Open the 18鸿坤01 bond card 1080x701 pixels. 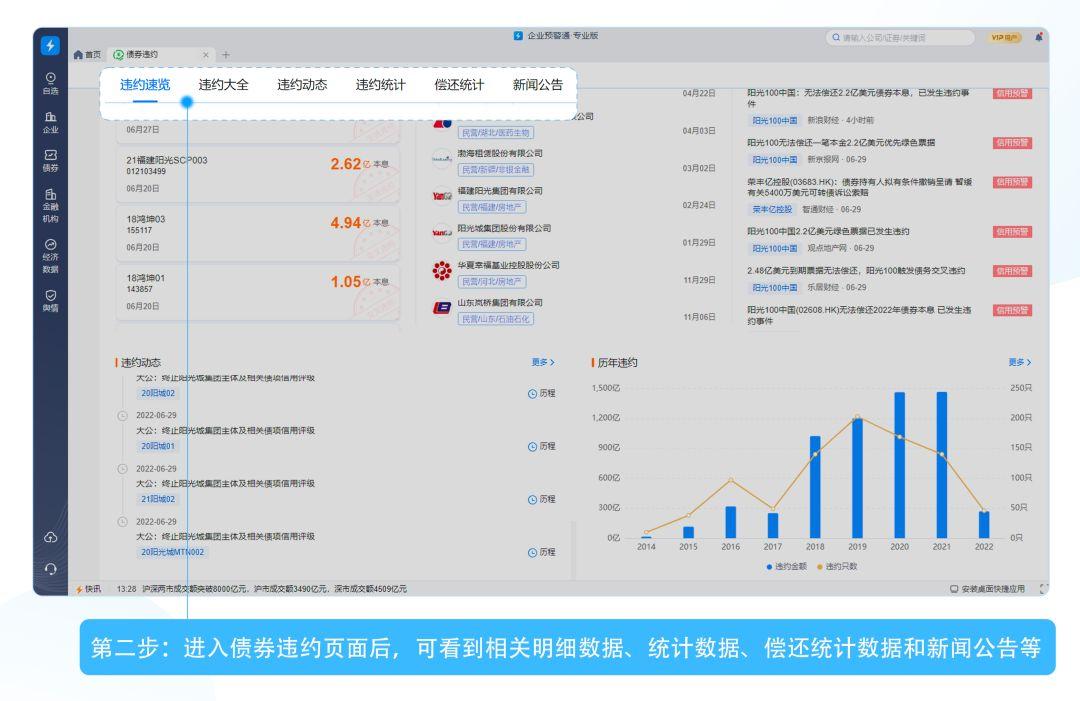click(258, 292)
